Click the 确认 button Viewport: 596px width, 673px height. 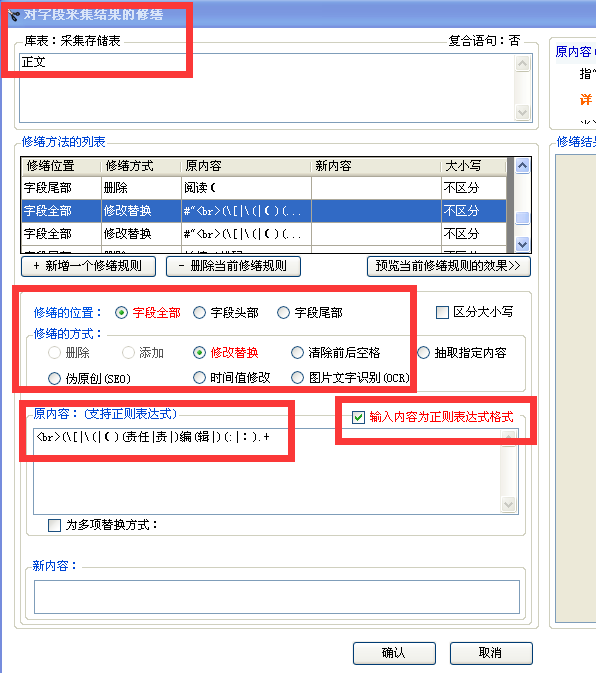(x=394, y=653)
